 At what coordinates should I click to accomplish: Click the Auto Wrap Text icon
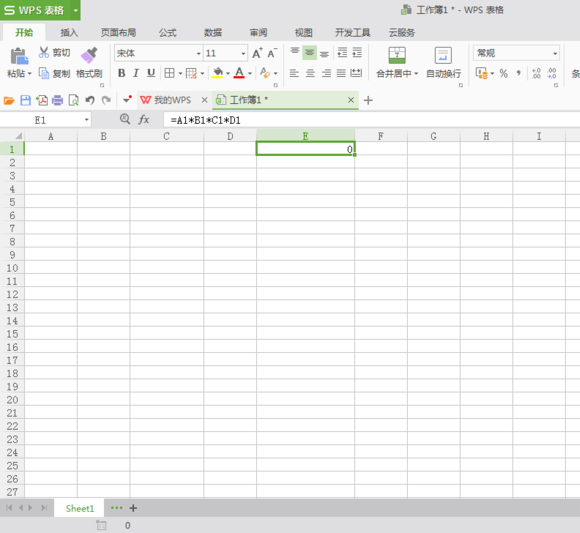443,55
